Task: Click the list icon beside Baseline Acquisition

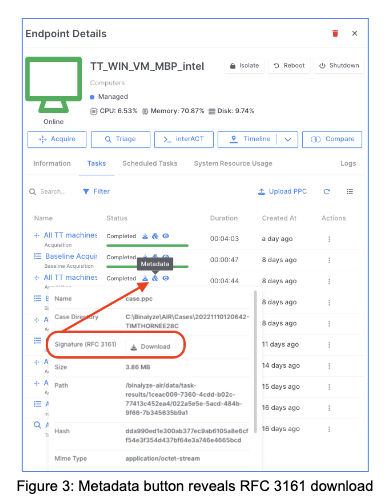Action: [x=37, y=256]
